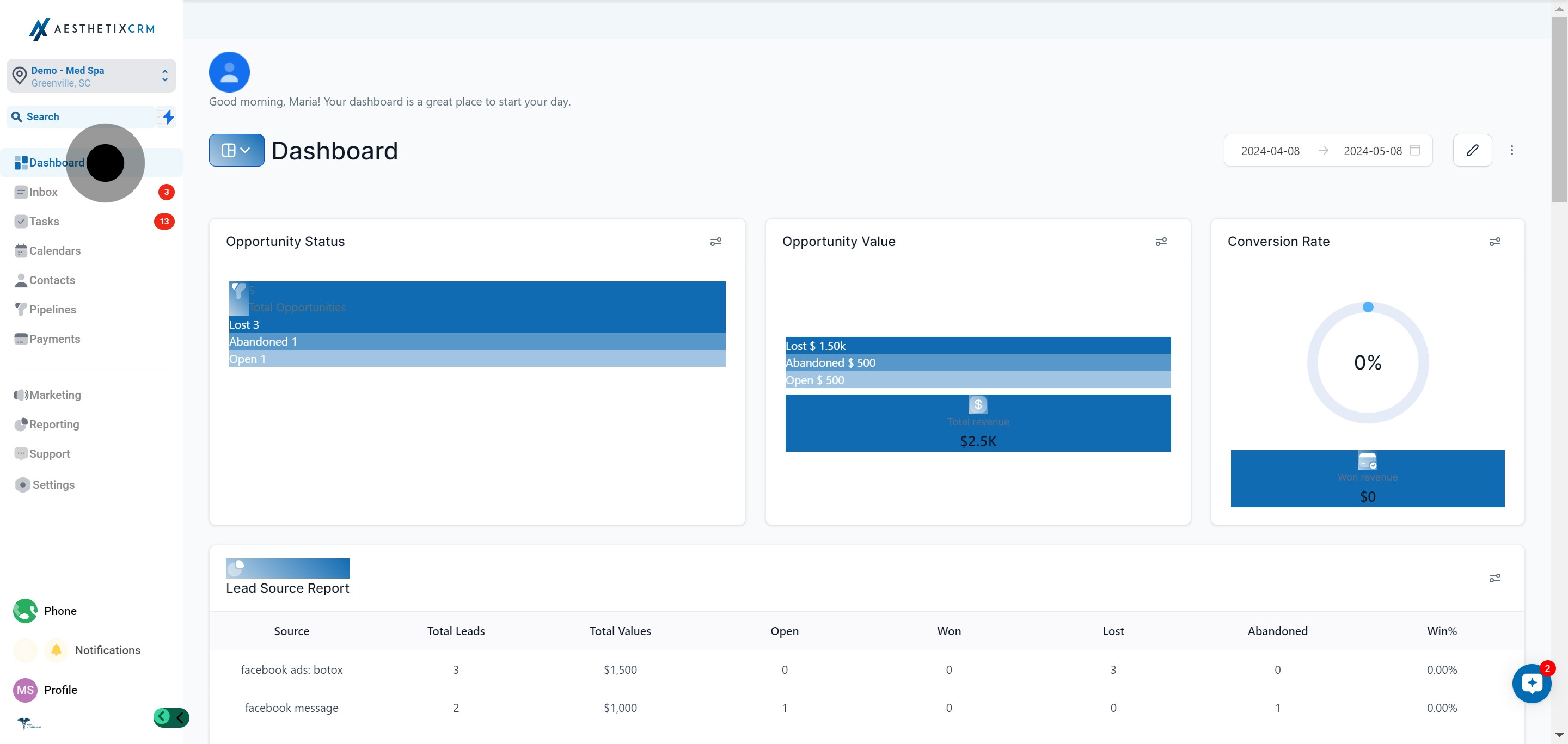The width and height of the screenshot is (1568, 744).
Task: Open Conversion Rate widget filter settings
Action: click(x=1494, y=242)
